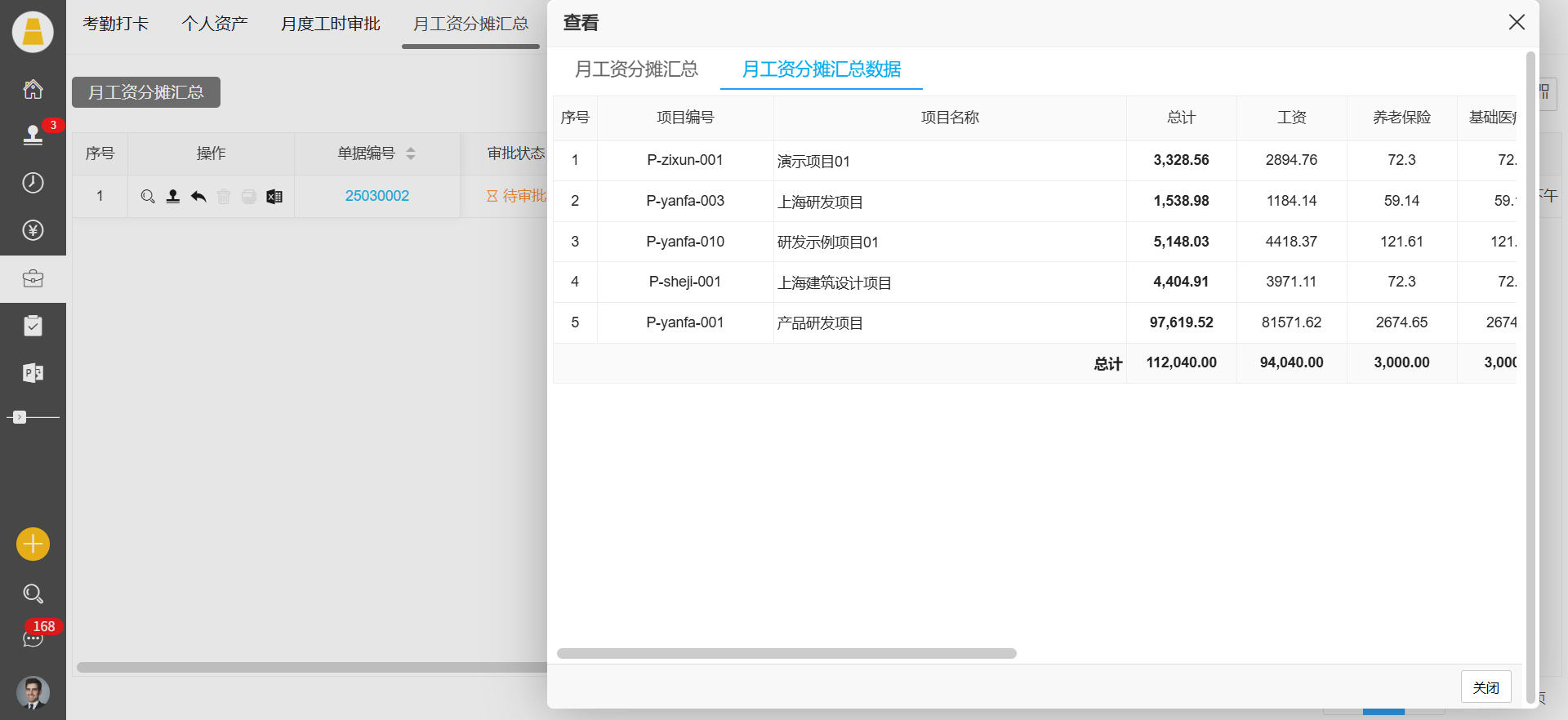Open messages chat icon with 168 badge
1568x720 pixels.
(33, 638)
